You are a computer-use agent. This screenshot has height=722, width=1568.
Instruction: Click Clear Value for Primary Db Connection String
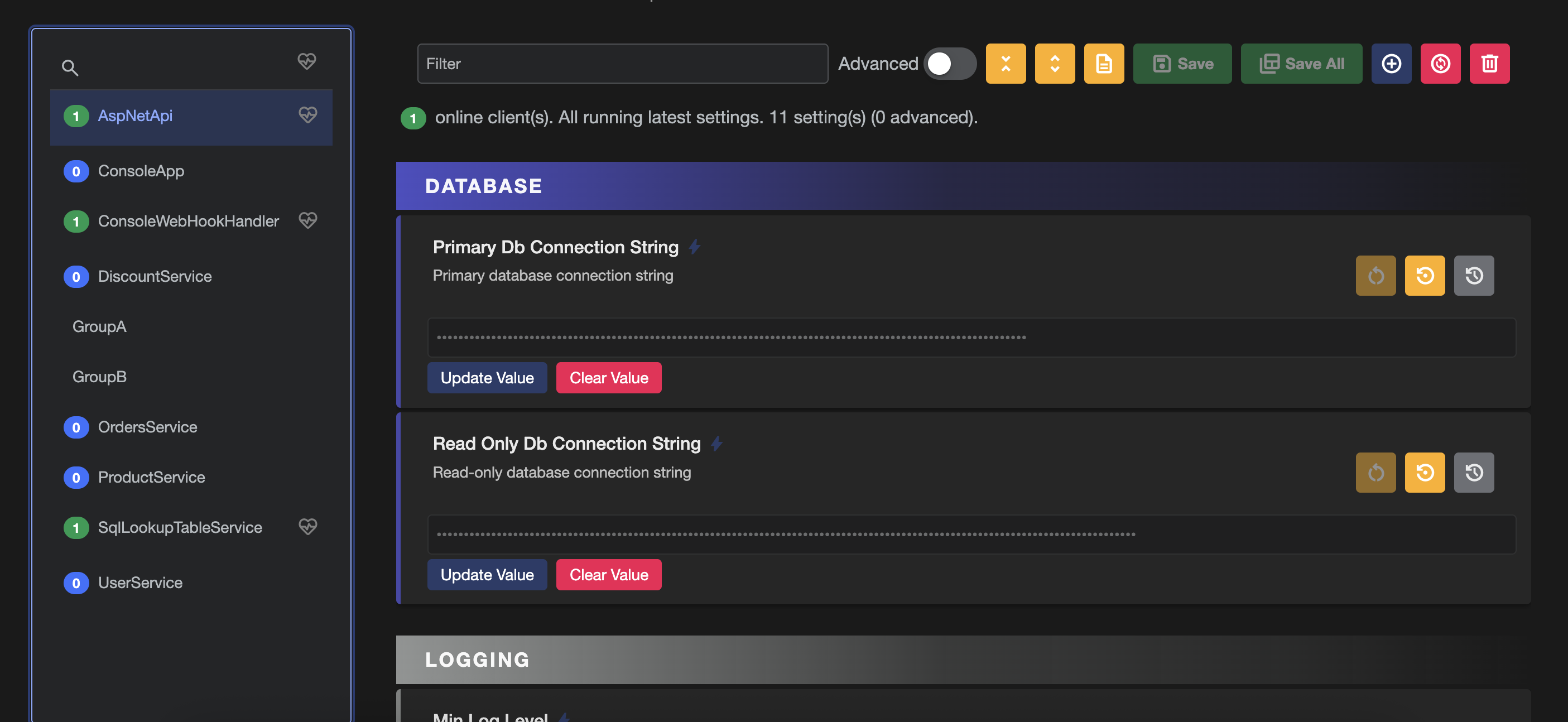(x=609, y=377)
